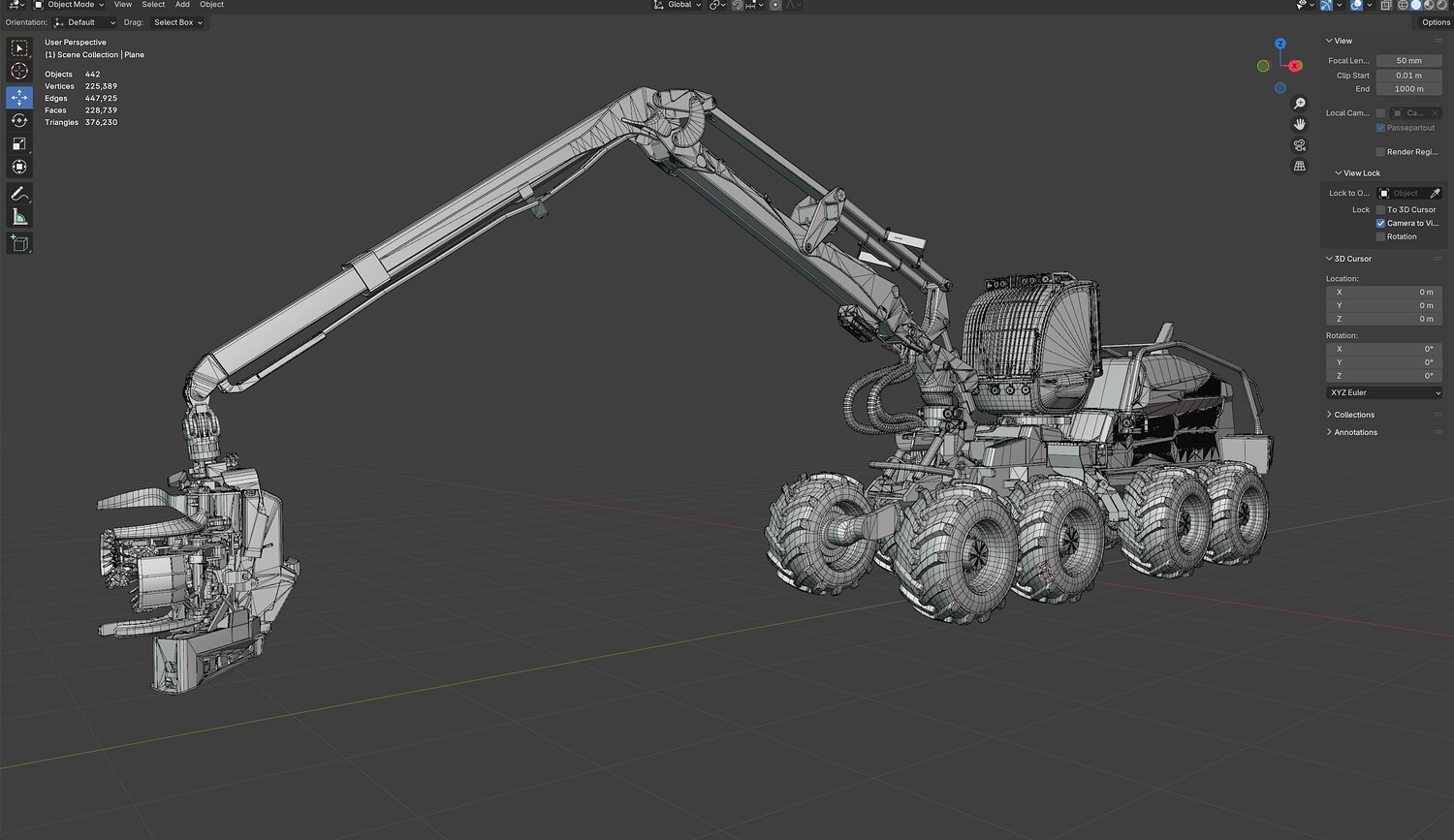Click the Focal Length value field
The image size is (1454, 840).
1408,61
